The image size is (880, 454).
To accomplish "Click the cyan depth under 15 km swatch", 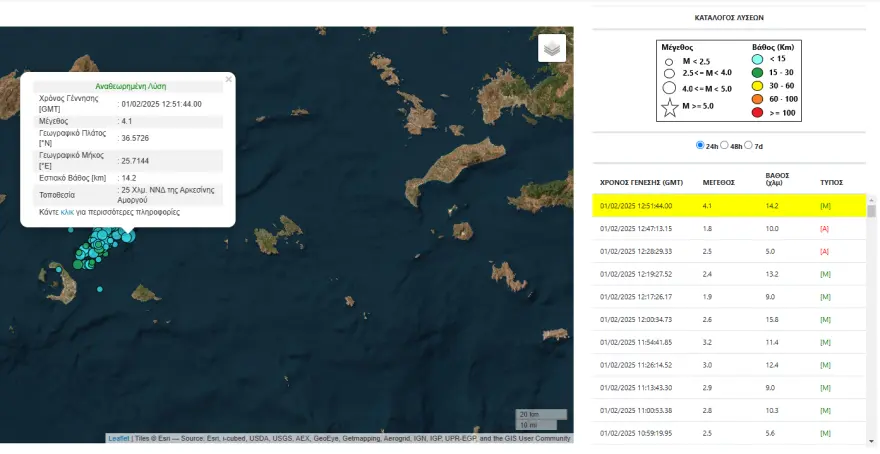I will tap(759, 60).
